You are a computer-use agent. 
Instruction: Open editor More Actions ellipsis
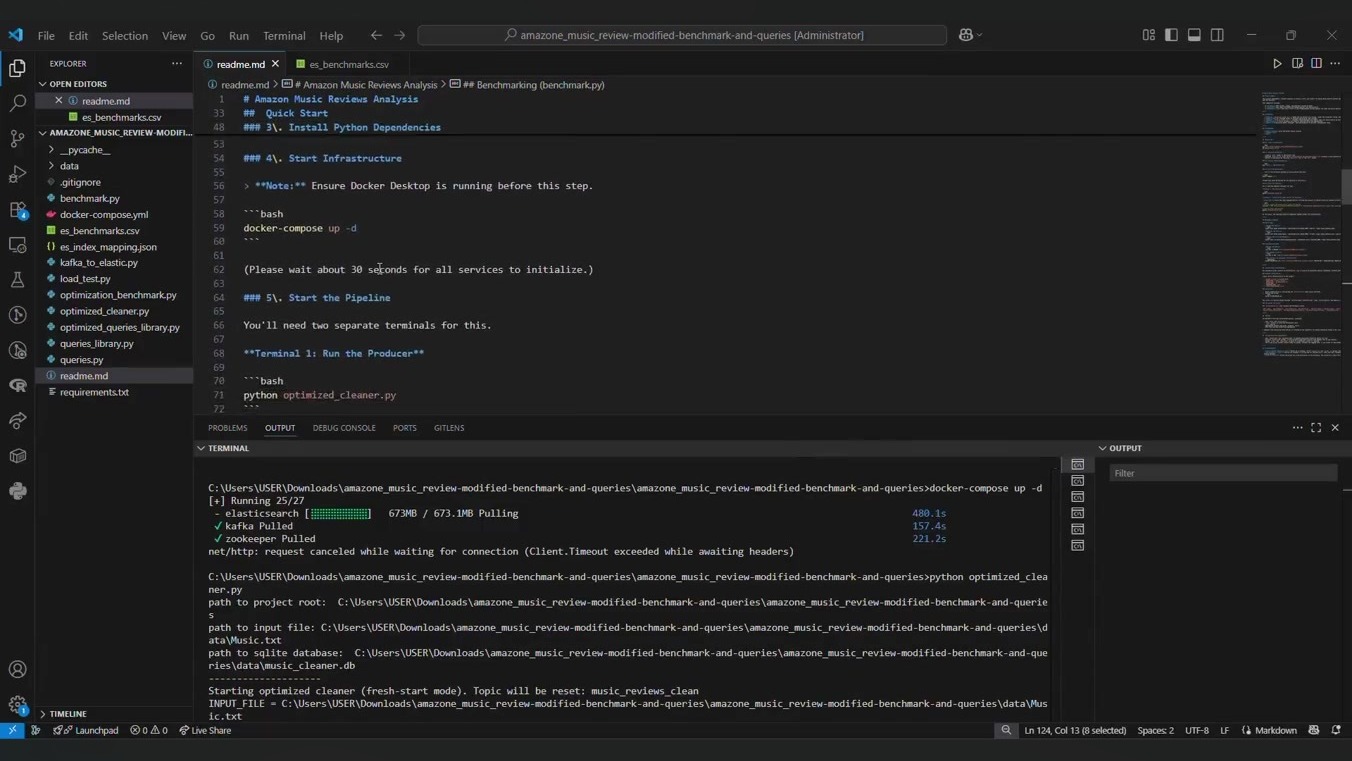click(1335, 64)
